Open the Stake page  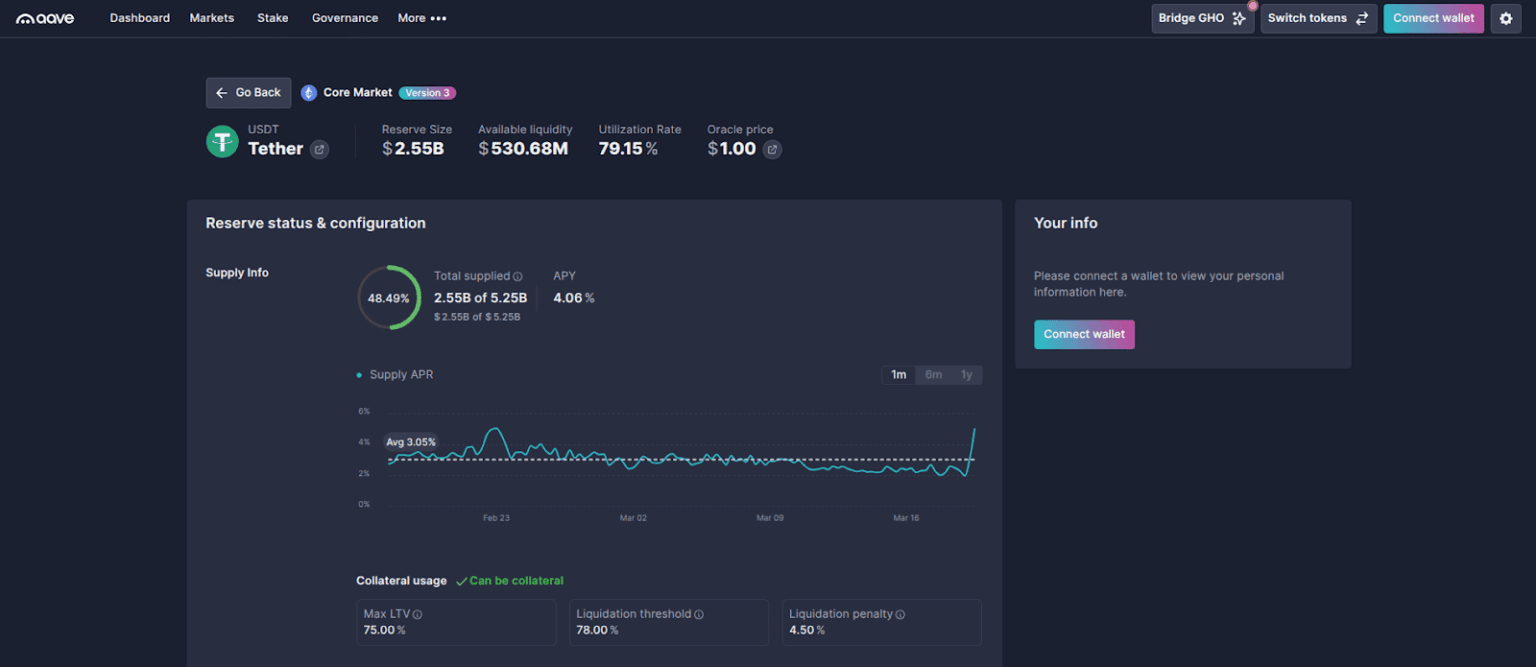point(273,18)
